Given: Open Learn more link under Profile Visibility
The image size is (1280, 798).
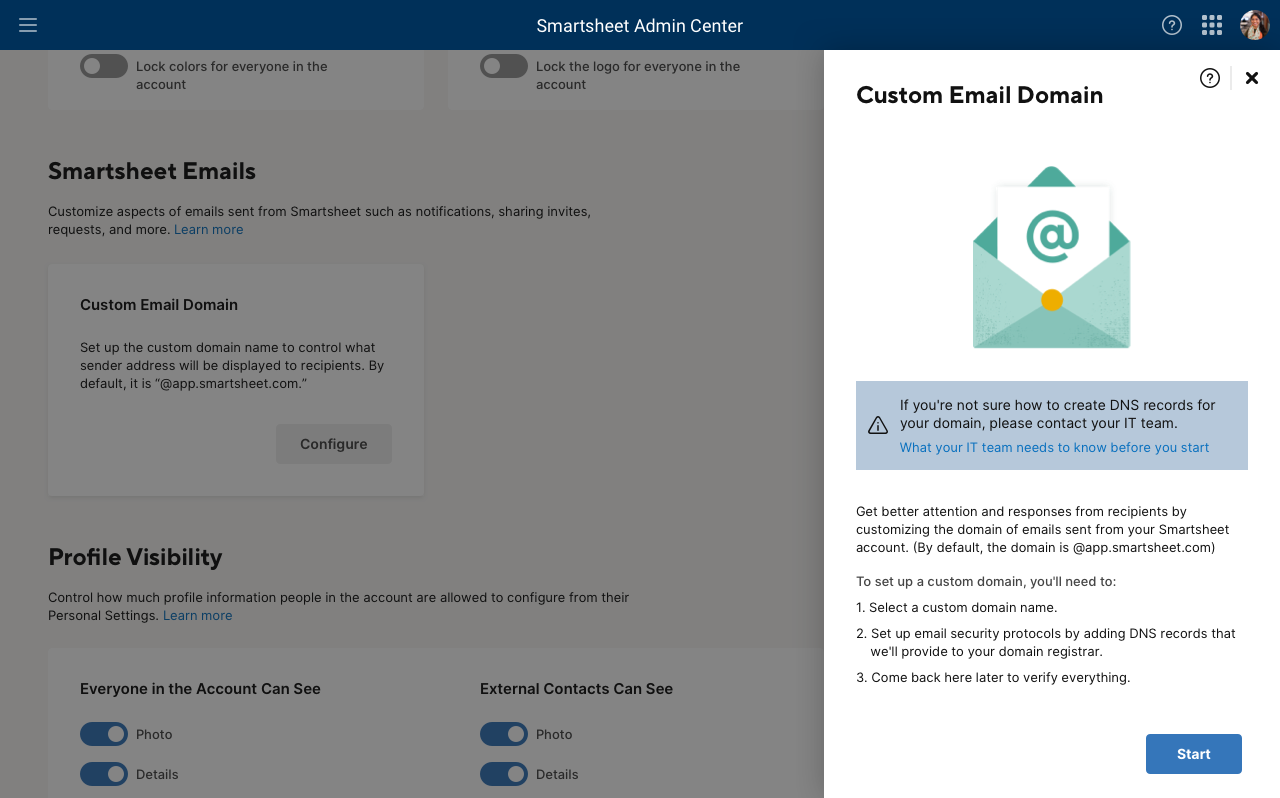Looking at the screenshot, I should (x=197, y=615).
